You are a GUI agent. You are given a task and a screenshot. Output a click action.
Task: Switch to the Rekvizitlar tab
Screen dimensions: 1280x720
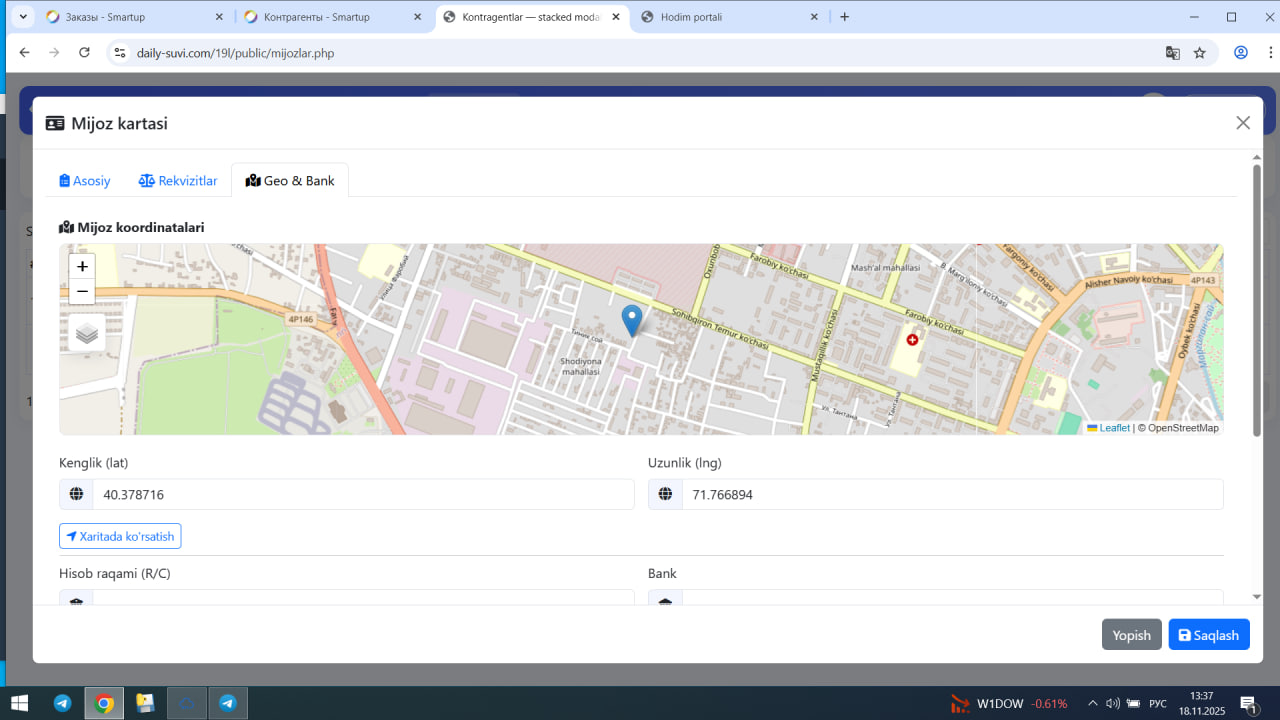pyautogui.click(x=178, y=181)
